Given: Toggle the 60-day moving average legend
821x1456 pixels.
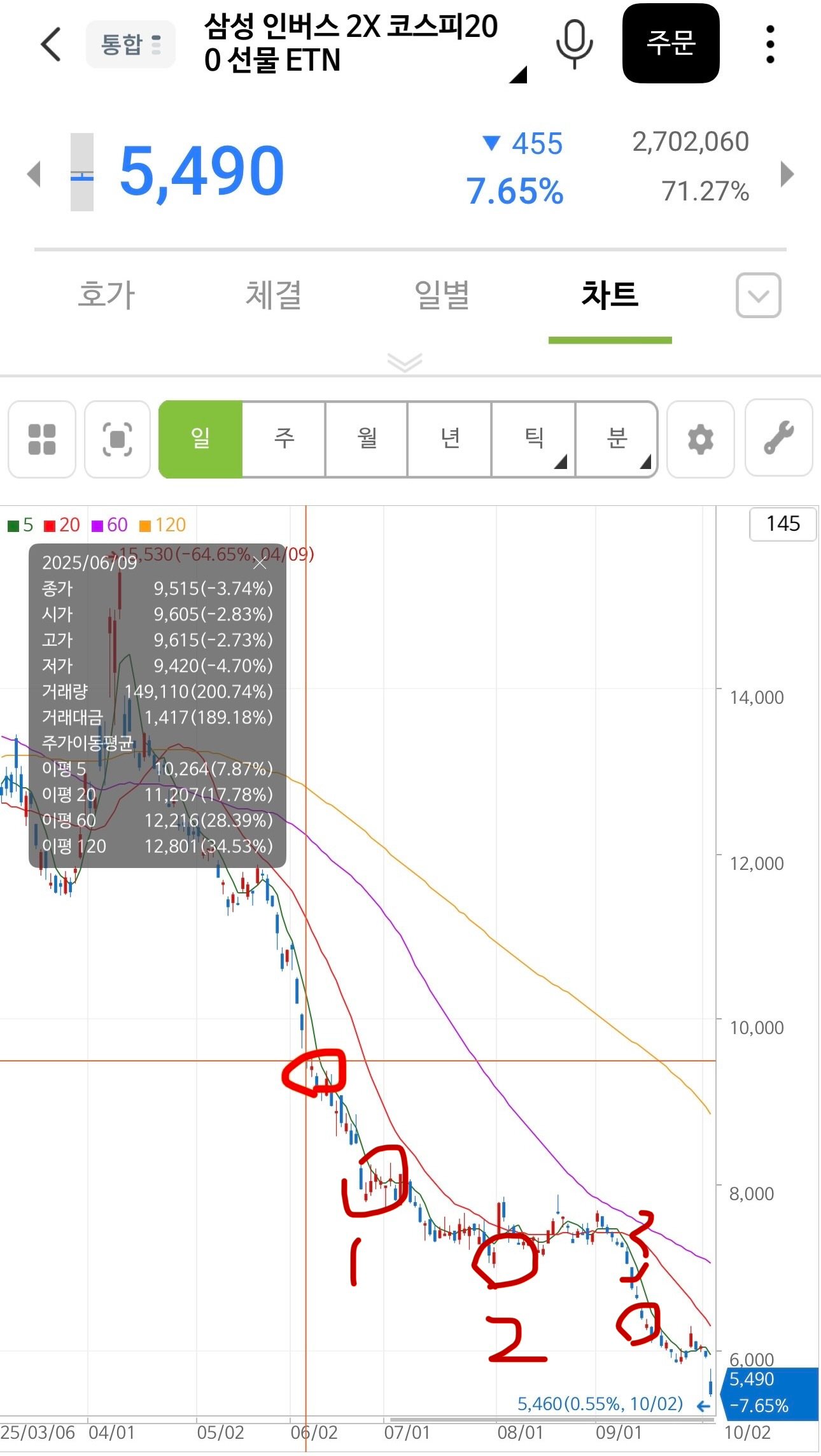Looking at the screenshot, I should click(109, 525).
